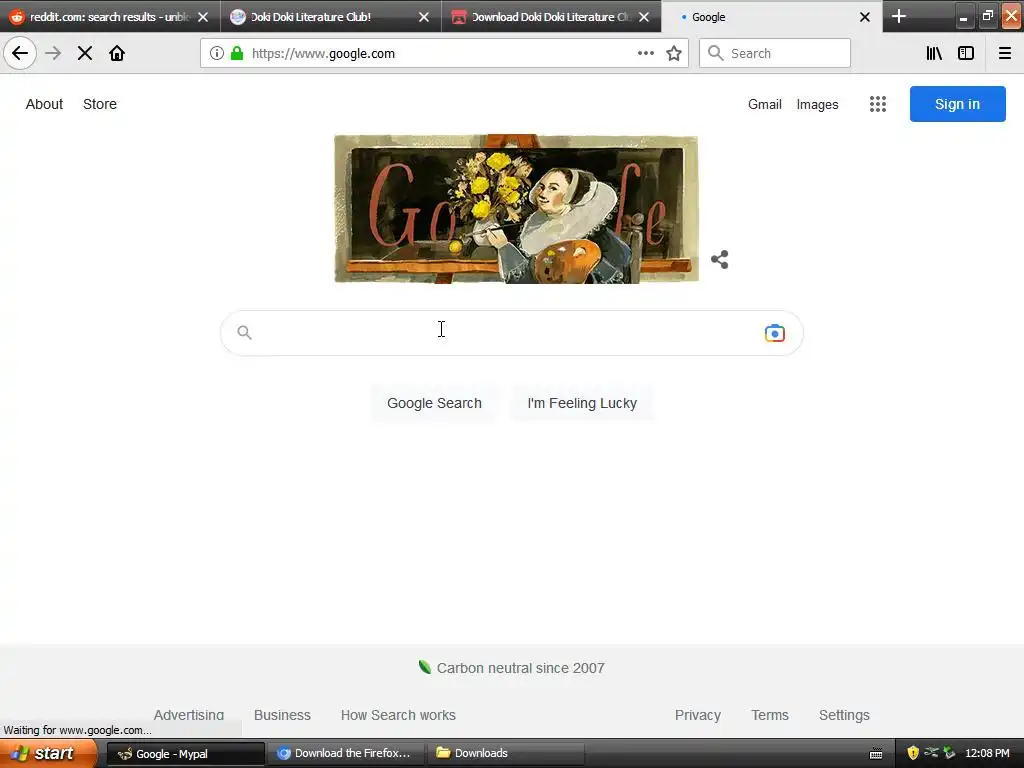The width and height of the screenshot is (1024, 768).
Task: Select Google - Mypal taskbar button
Action: [185, 754]
